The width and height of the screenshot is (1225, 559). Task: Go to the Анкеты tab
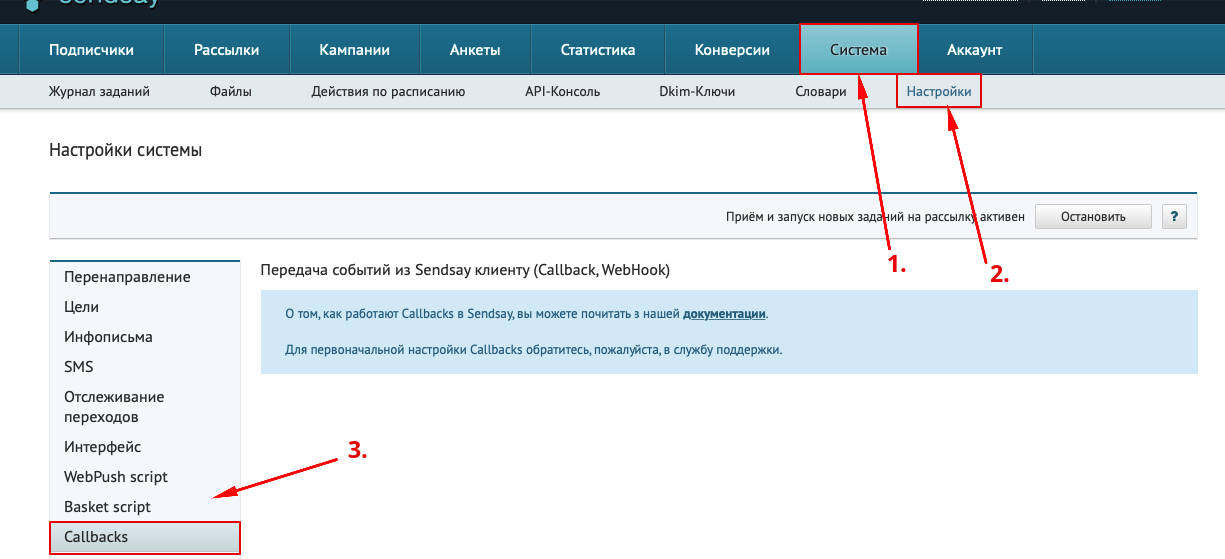475,50
